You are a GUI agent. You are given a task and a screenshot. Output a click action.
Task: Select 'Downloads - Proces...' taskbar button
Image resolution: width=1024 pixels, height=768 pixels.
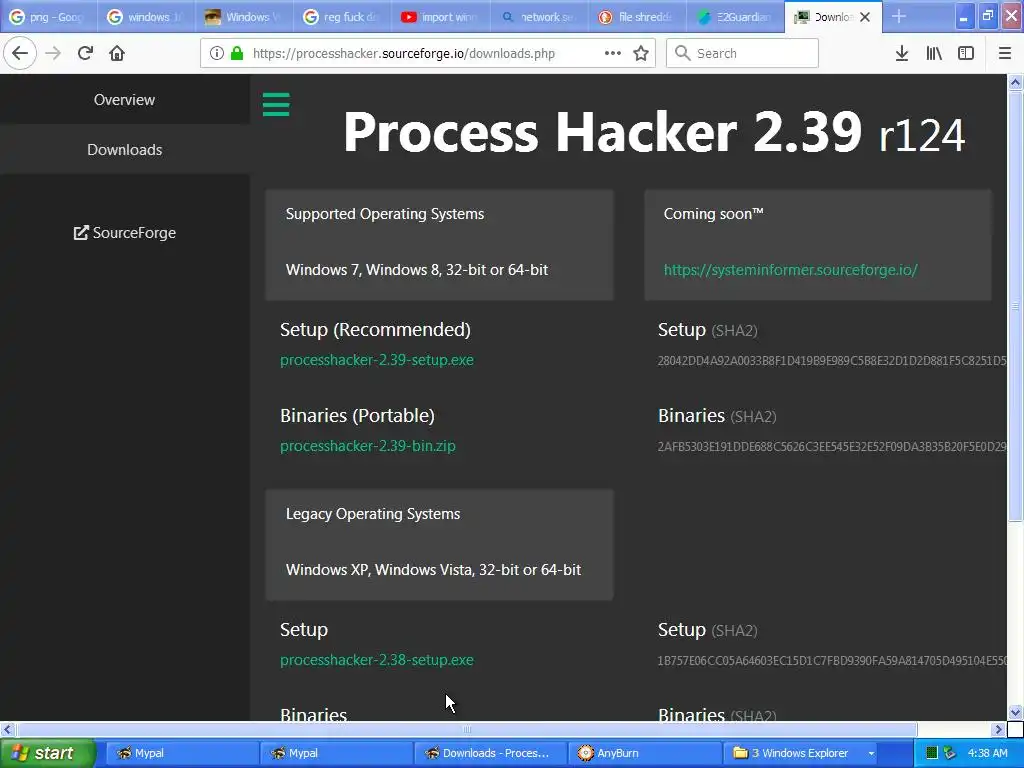coord(490,753)
